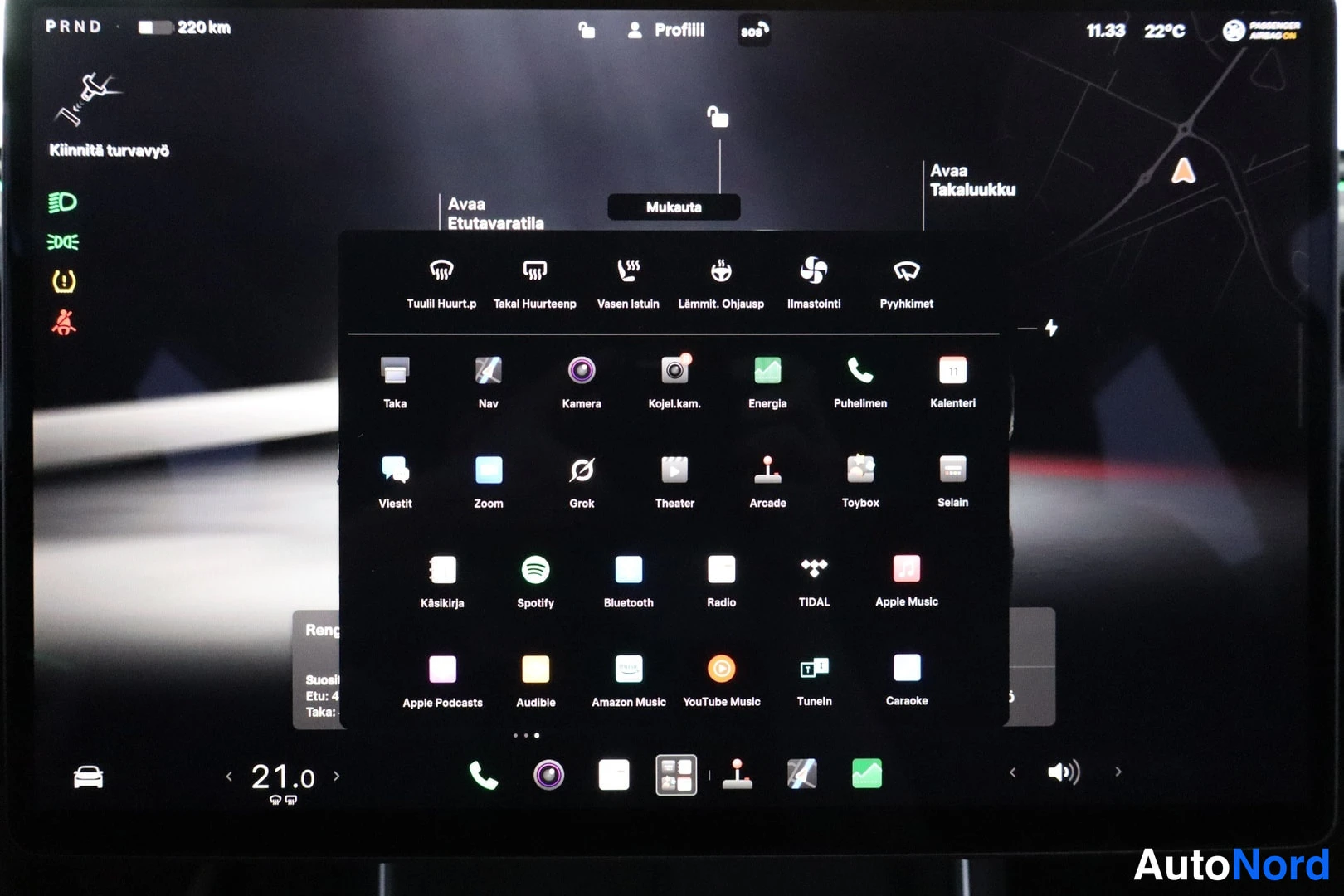Open the Radio app
The width and height of the screenshot is (1344, 896).
[x=721, y=580]
